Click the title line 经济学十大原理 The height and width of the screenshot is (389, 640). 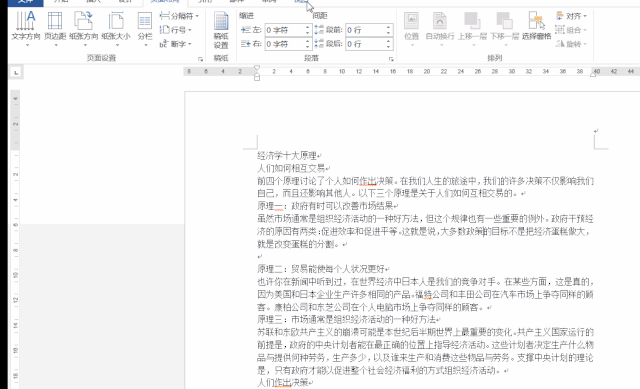click(x=287, y=156)
